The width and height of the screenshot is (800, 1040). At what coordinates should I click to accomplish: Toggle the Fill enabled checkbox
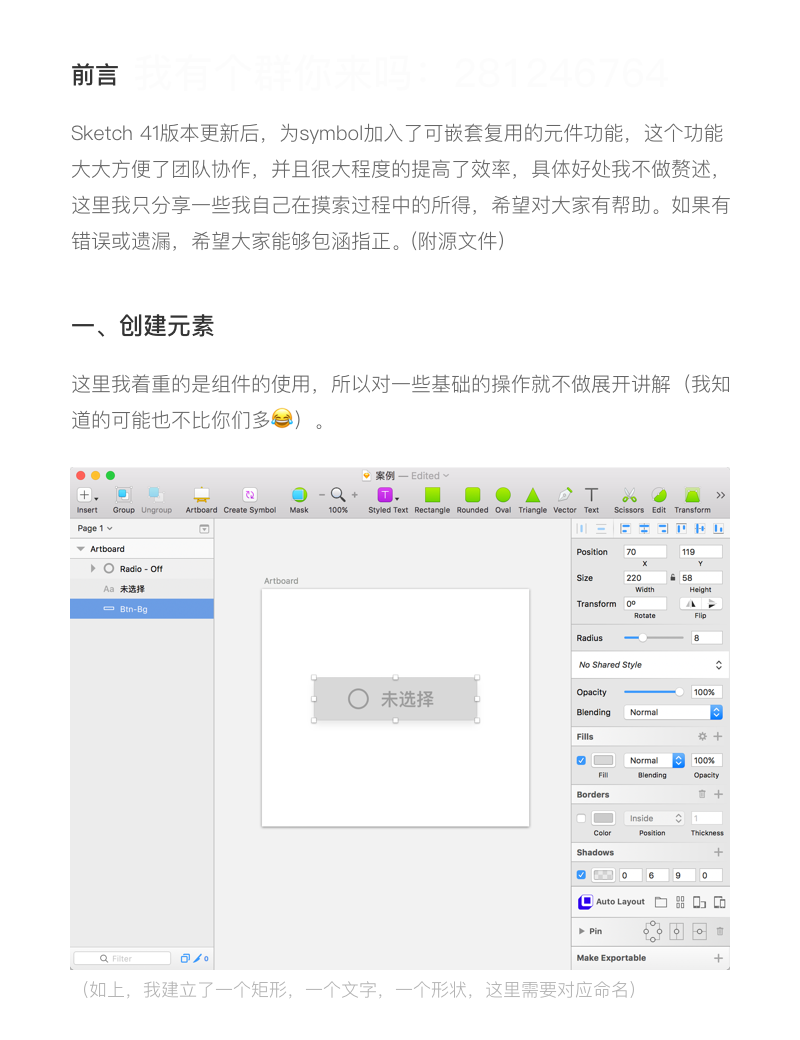tap(581, 761)
